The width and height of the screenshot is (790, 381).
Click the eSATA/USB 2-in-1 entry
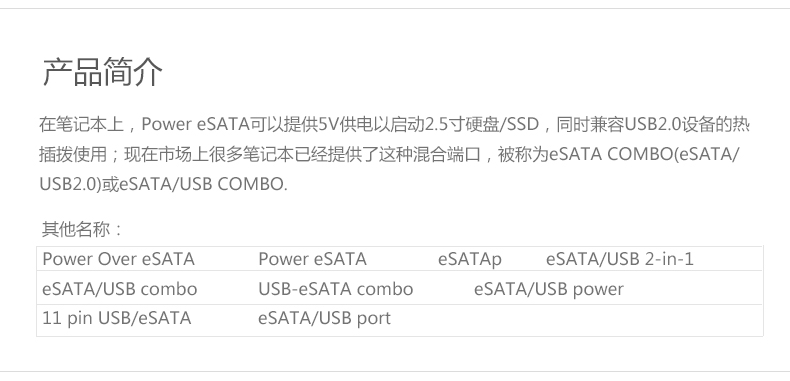620,259
